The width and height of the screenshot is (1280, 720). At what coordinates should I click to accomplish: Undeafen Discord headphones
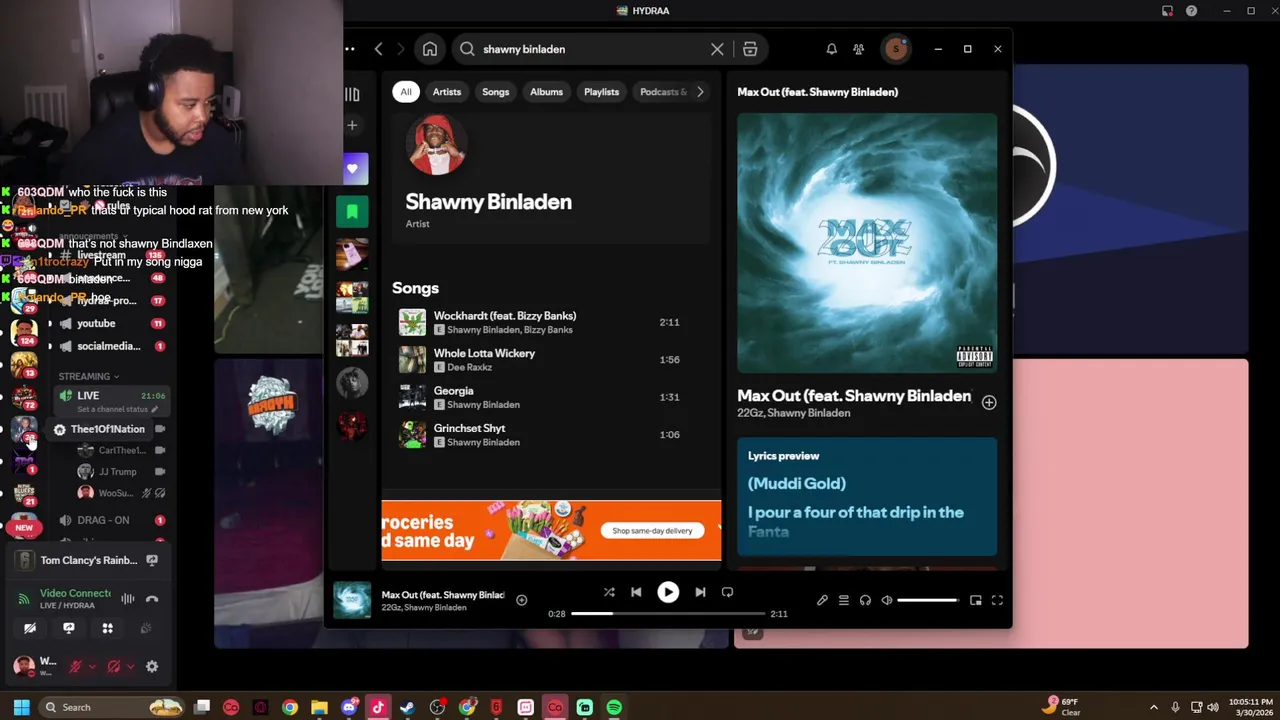pyautogui.click(x=113, y=667)
